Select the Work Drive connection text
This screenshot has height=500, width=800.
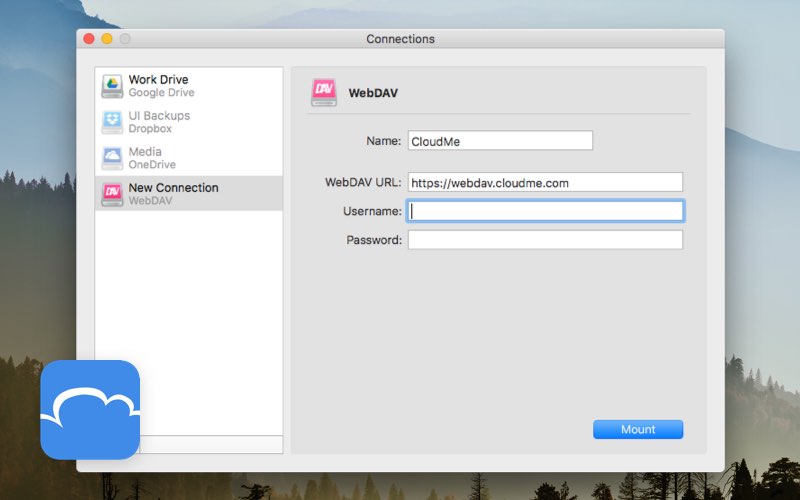coord(158,80)
